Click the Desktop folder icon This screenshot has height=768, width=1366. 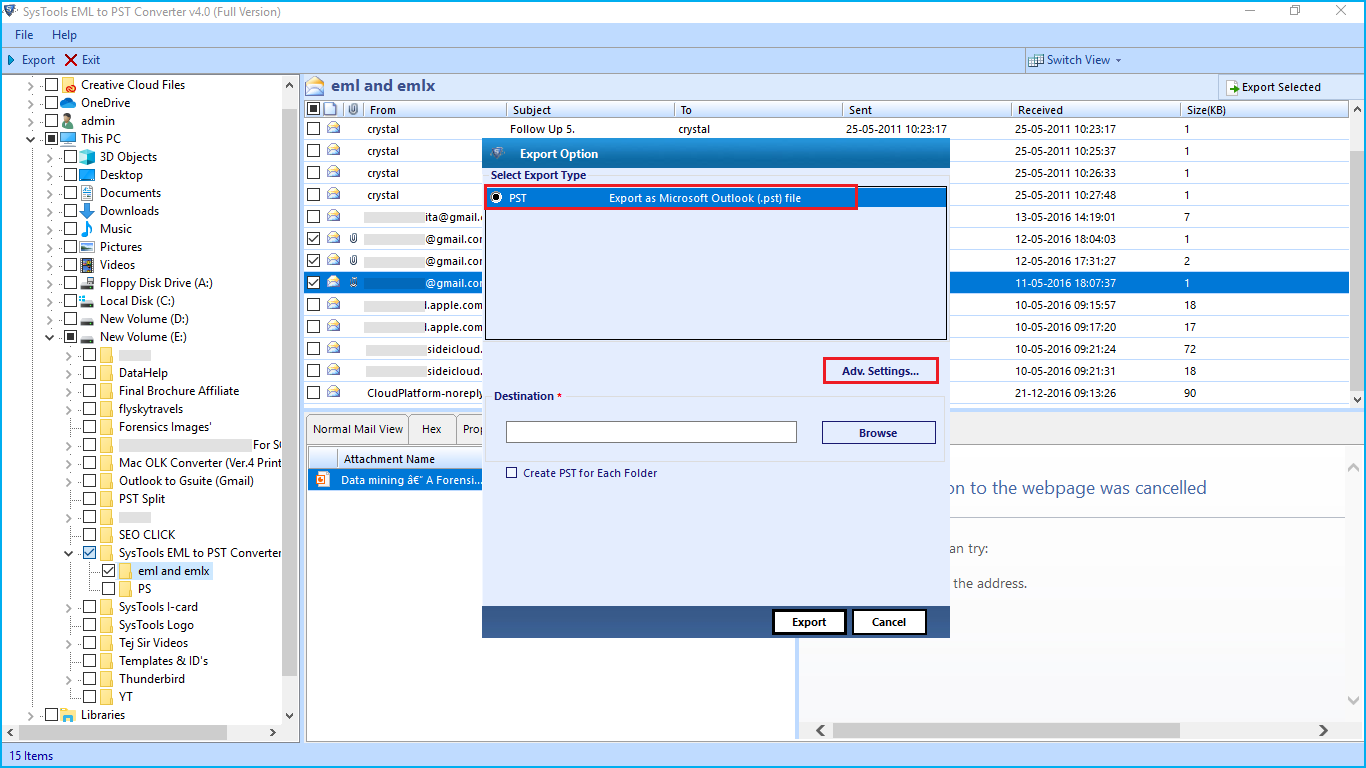[x=87, y=175]
